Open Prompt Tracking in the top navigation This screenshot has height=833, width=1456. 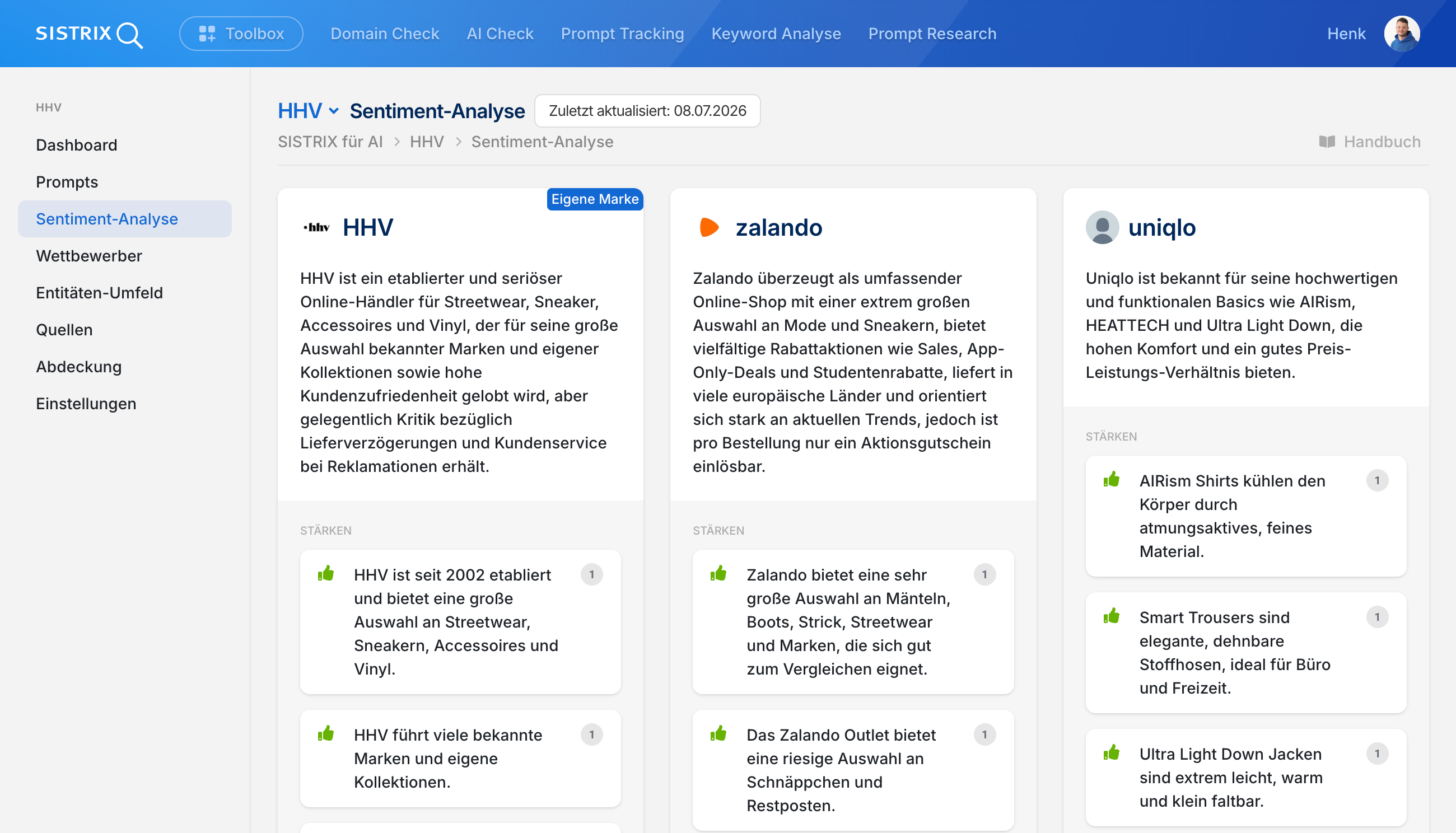[x=622, y=34]
